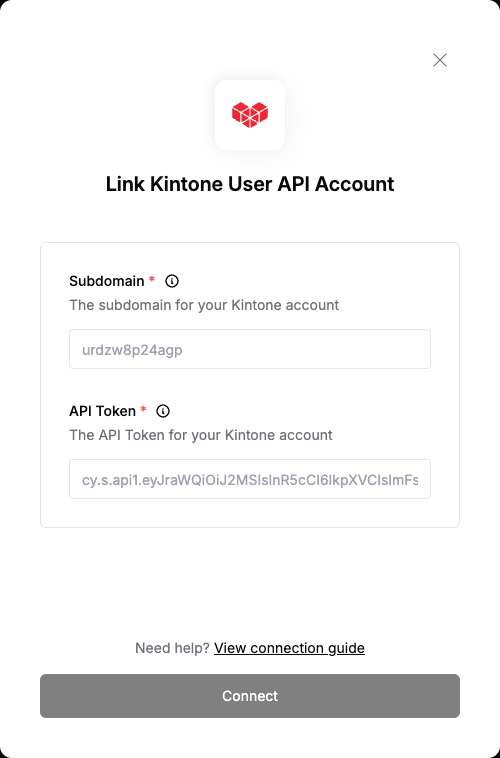Click the white rounded tile behind the logo
This screenshot has height=758, width=500.
coord(250,115)
